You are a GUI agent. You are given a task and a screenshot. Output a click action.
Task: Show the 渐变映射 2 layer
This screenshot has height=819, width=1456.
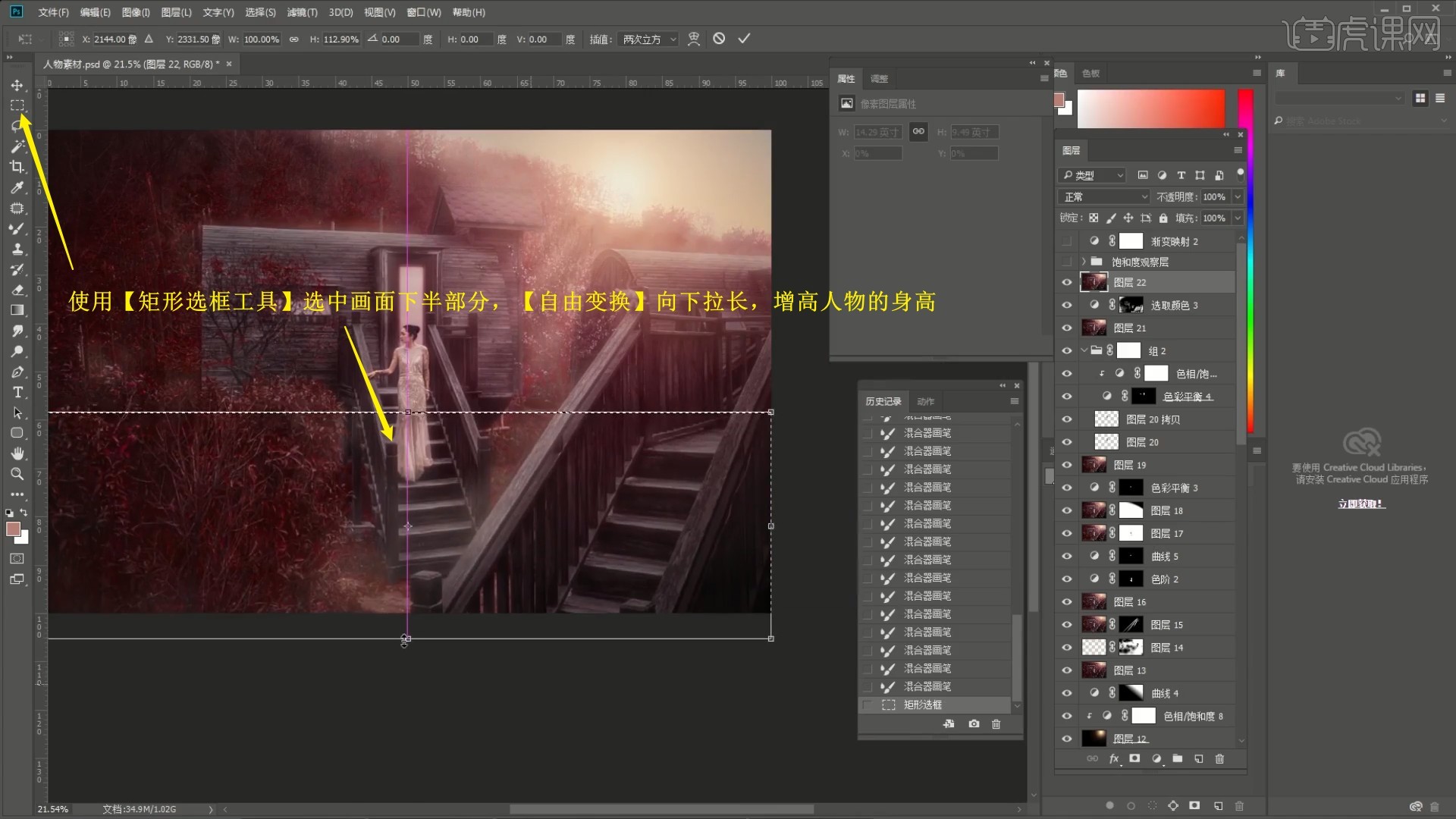tap(1067, 241)
